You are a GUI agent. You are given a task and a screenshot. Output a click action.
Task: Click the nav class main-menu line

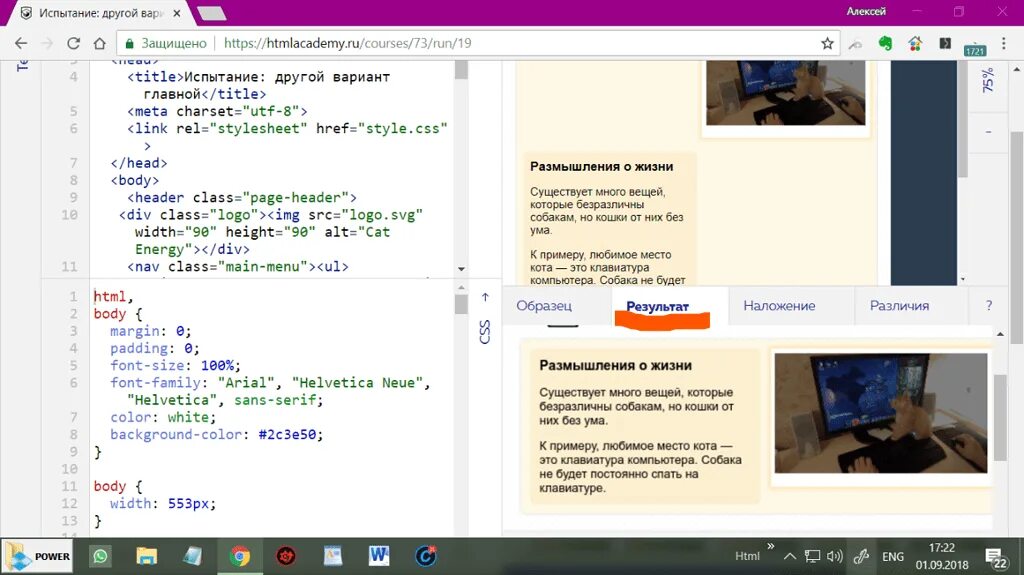pyautogui.click(x=238, y=267)
